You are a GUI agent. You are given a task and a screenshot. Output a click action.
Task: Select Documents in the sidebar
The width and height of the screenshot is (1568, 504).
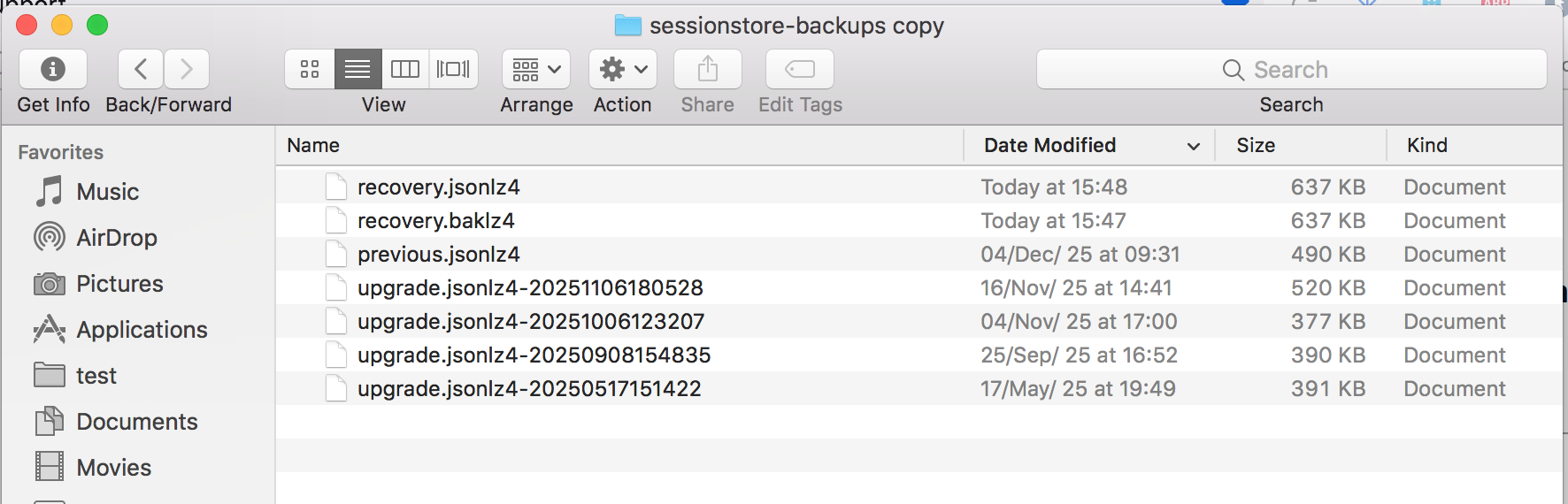136,422
